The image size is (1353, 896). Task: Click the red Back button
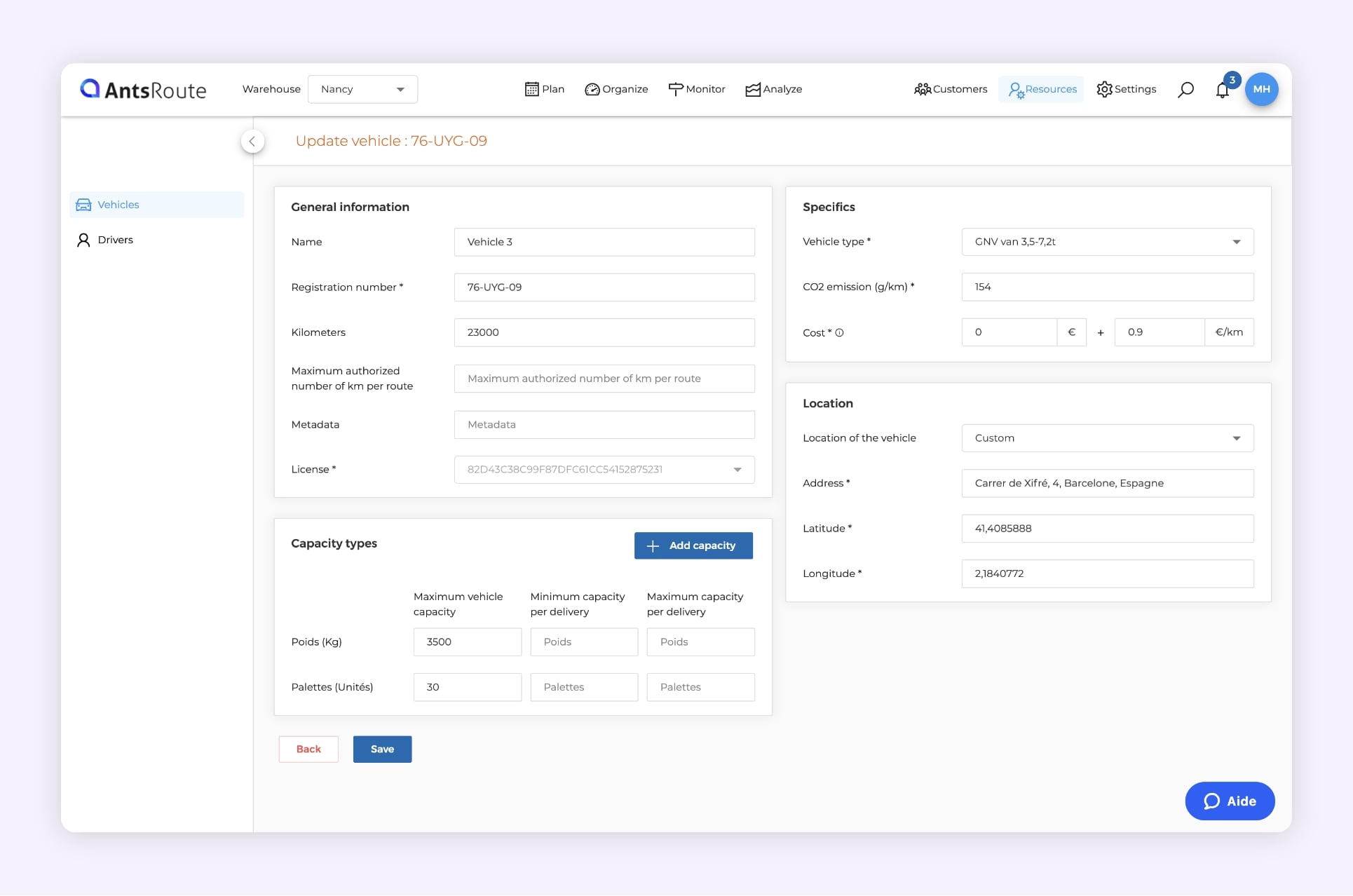308,749
